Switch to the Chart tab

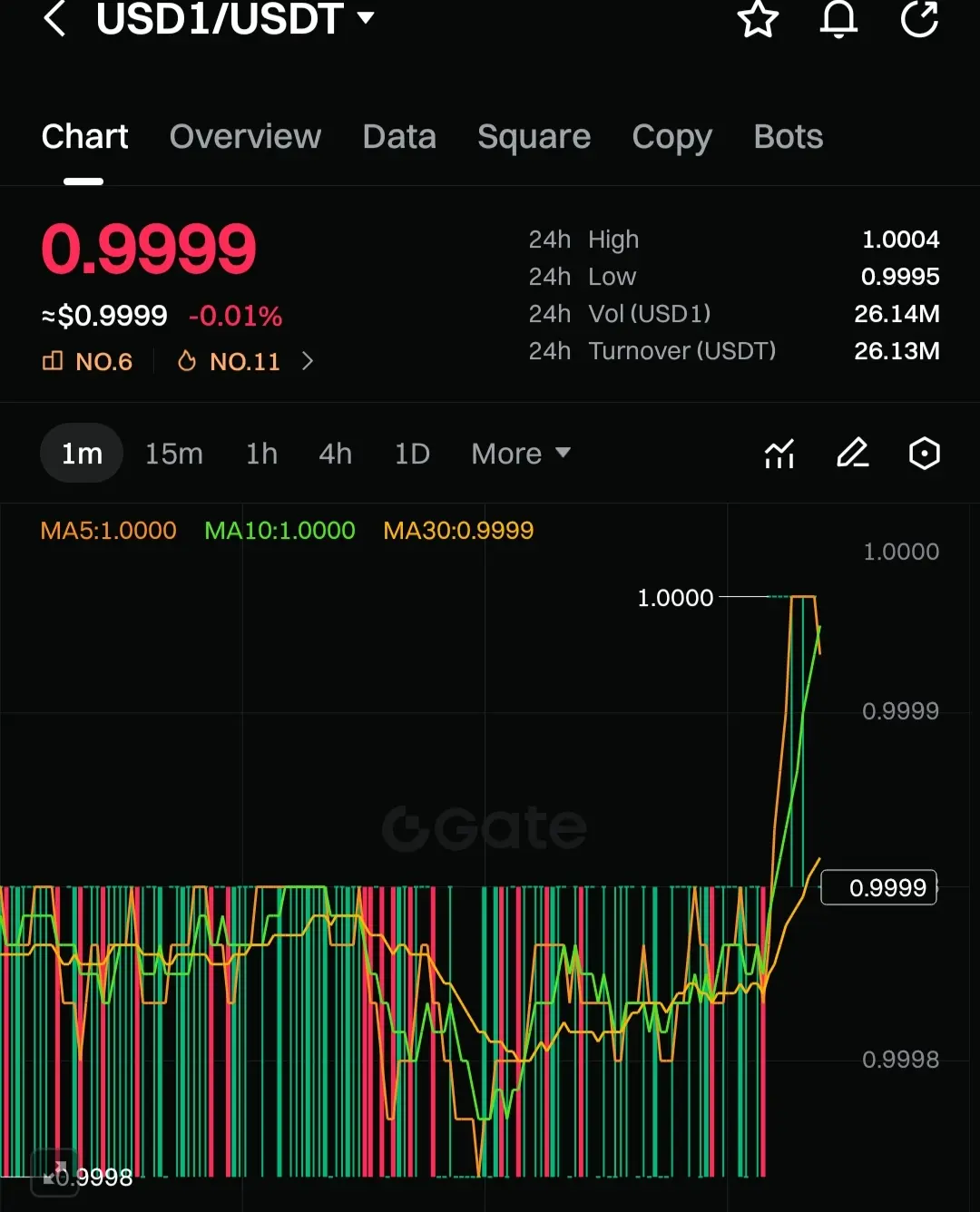click(x=84, y=137)
